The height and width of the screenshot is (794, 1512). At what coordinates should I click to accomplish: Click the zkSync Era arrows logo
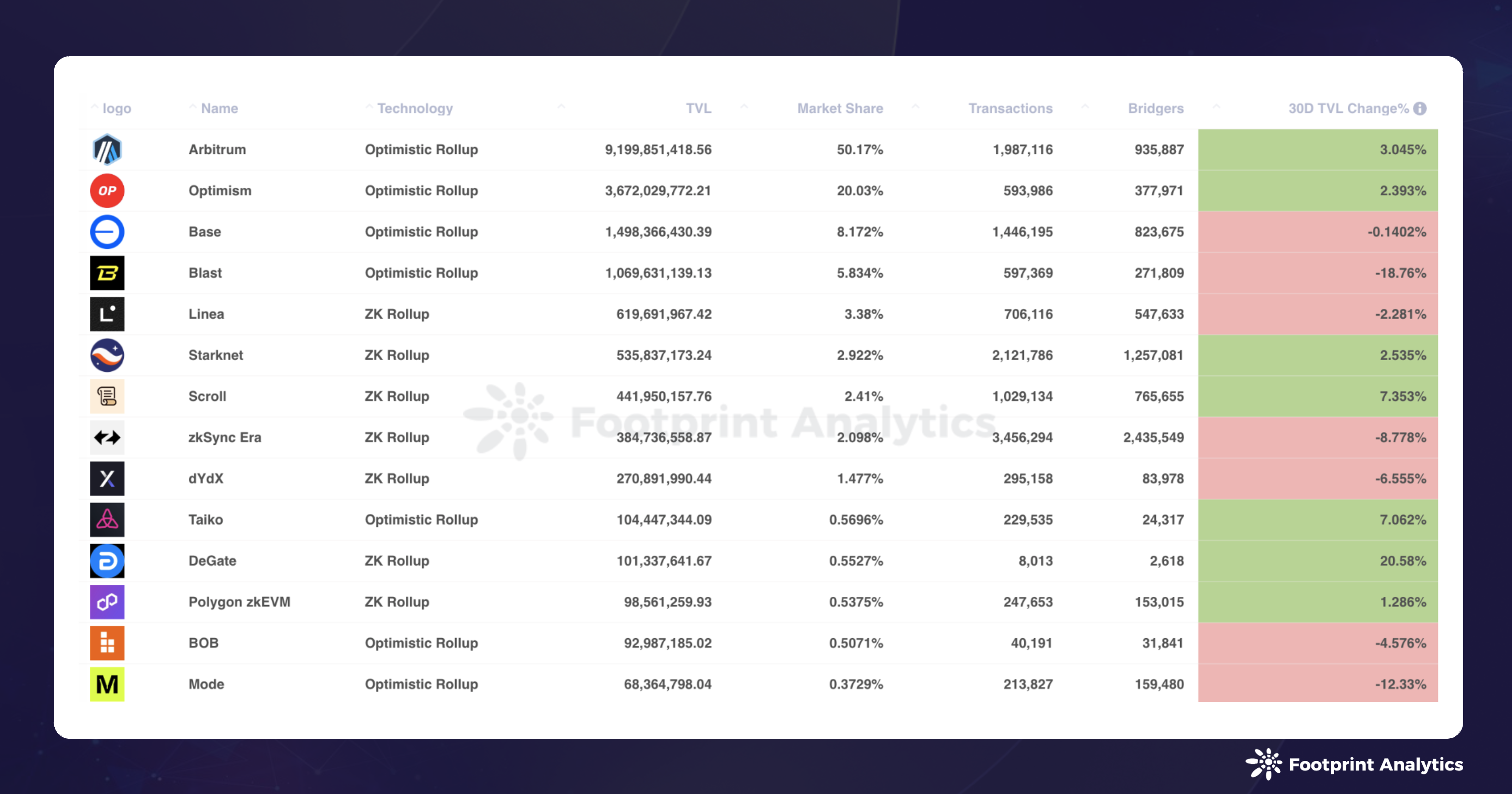point(107,437)
